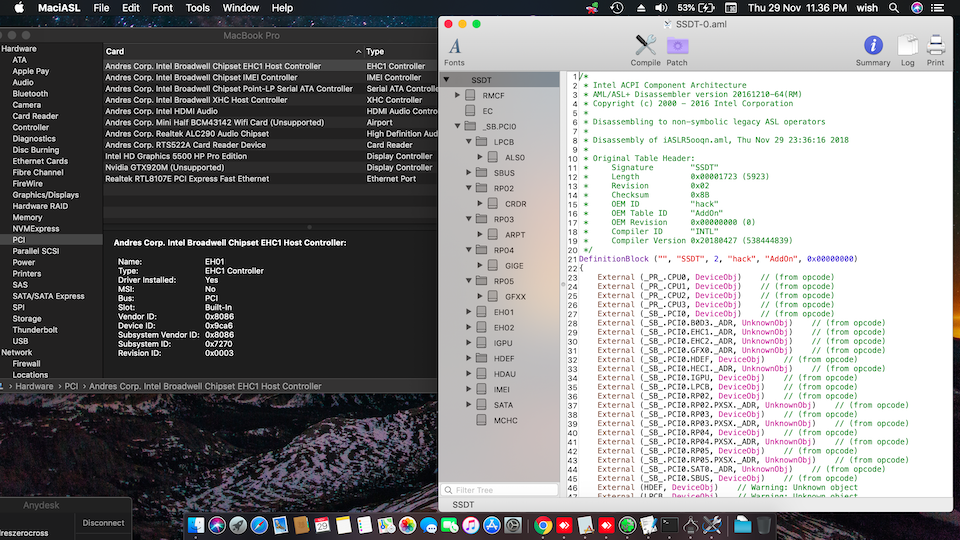Click the volume icon in menu bar

coord(661,8)
